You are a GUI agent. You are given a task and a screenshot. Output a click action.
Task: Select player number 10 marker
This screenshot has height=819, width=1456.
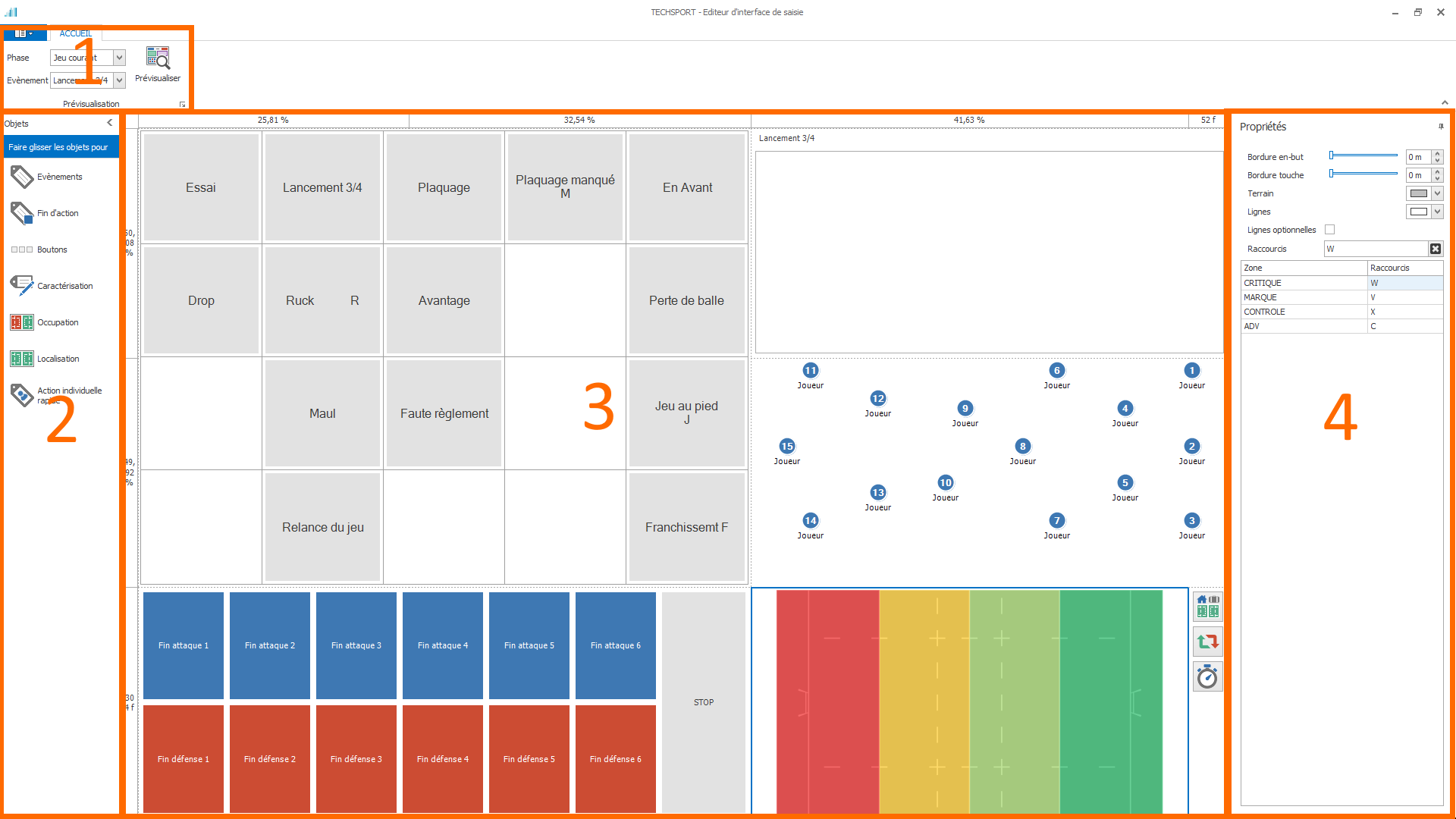pos(946,482)
